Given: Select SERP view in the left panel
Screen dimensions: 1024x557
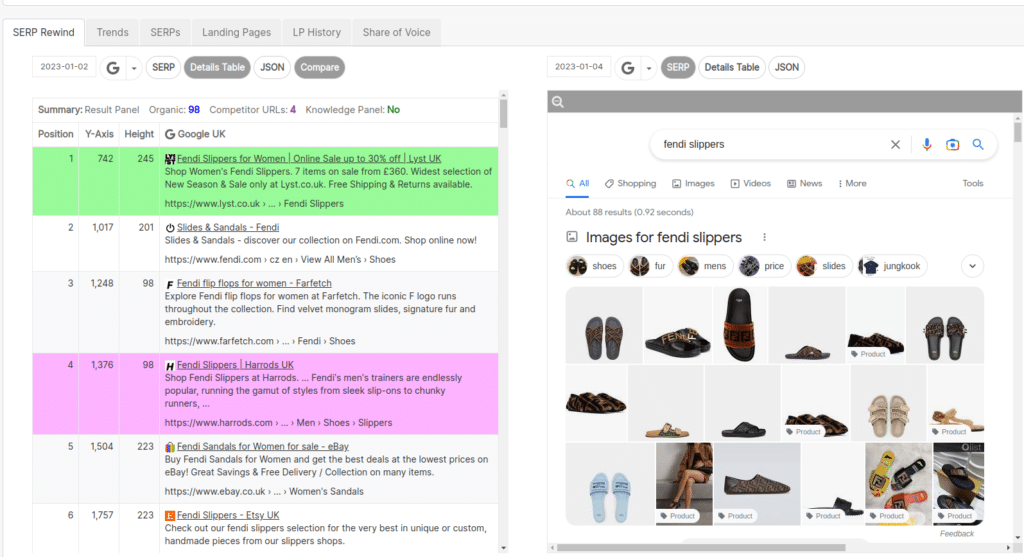Looking at the screenshot, I should pyautogui.click(x=163, y=67).
